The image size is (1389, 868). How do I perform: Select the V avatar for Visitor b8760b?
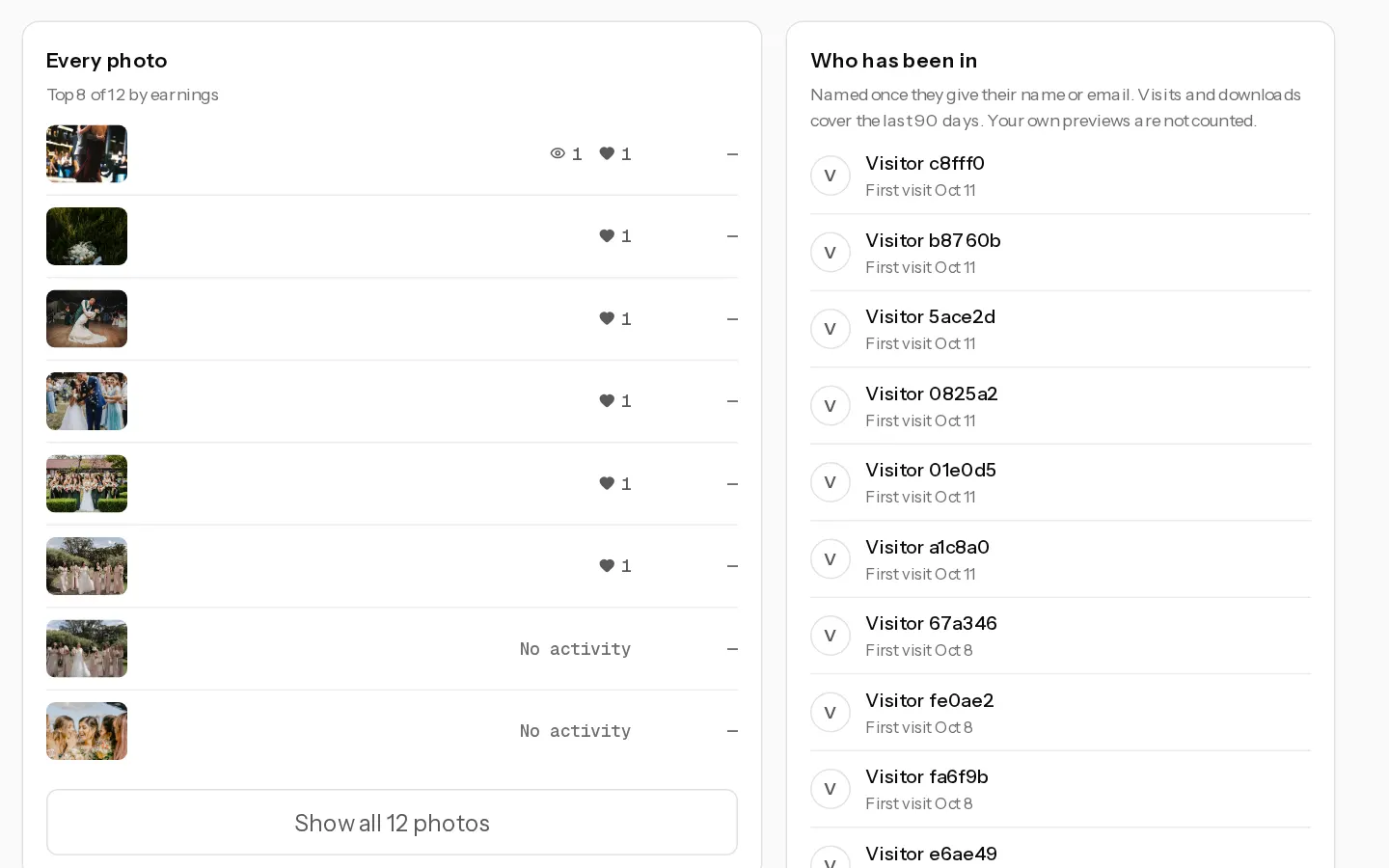(x=831, y=253)
